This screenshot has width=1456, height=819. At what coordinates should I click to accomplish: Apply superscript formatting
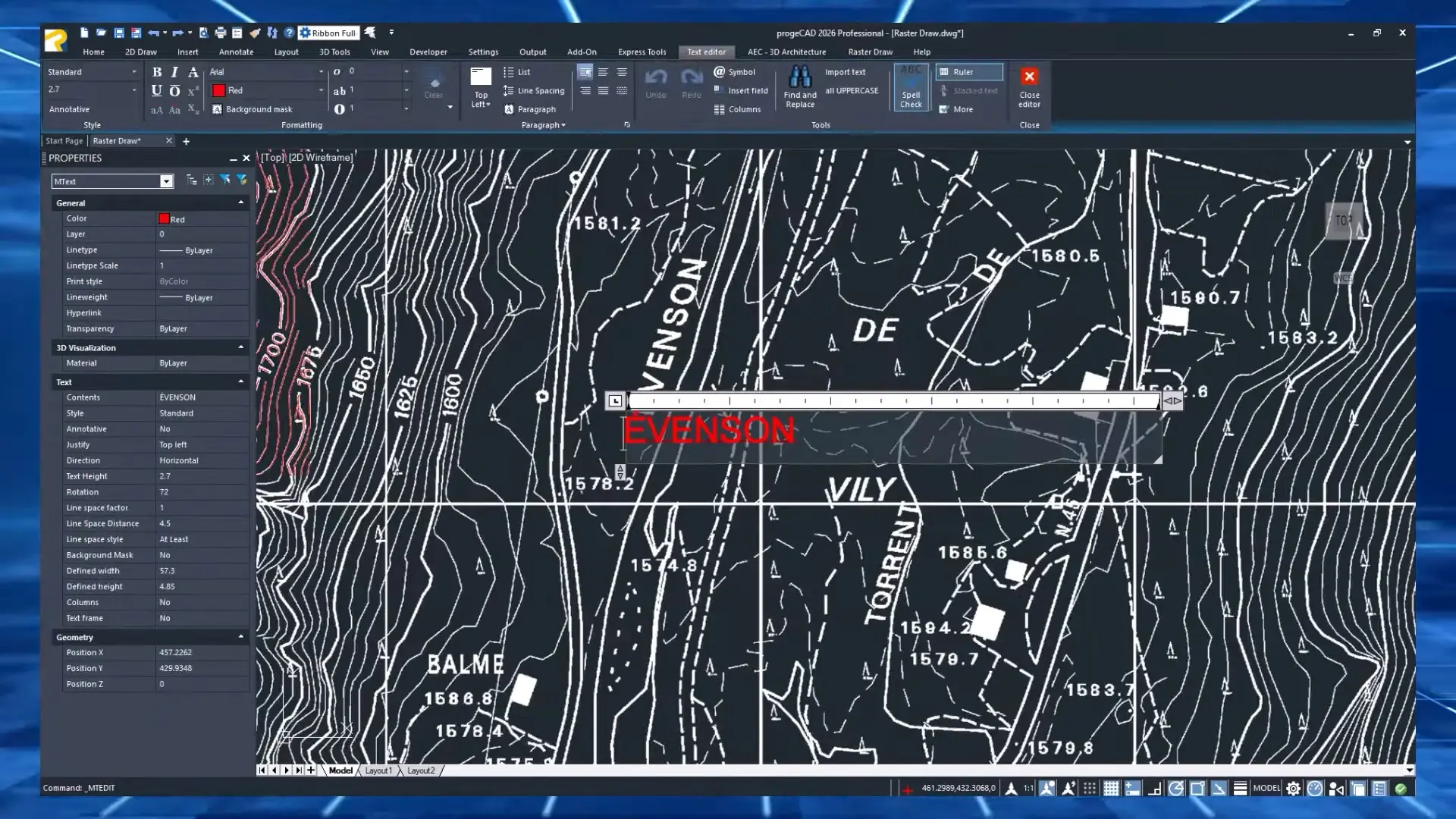coord(193,90)
